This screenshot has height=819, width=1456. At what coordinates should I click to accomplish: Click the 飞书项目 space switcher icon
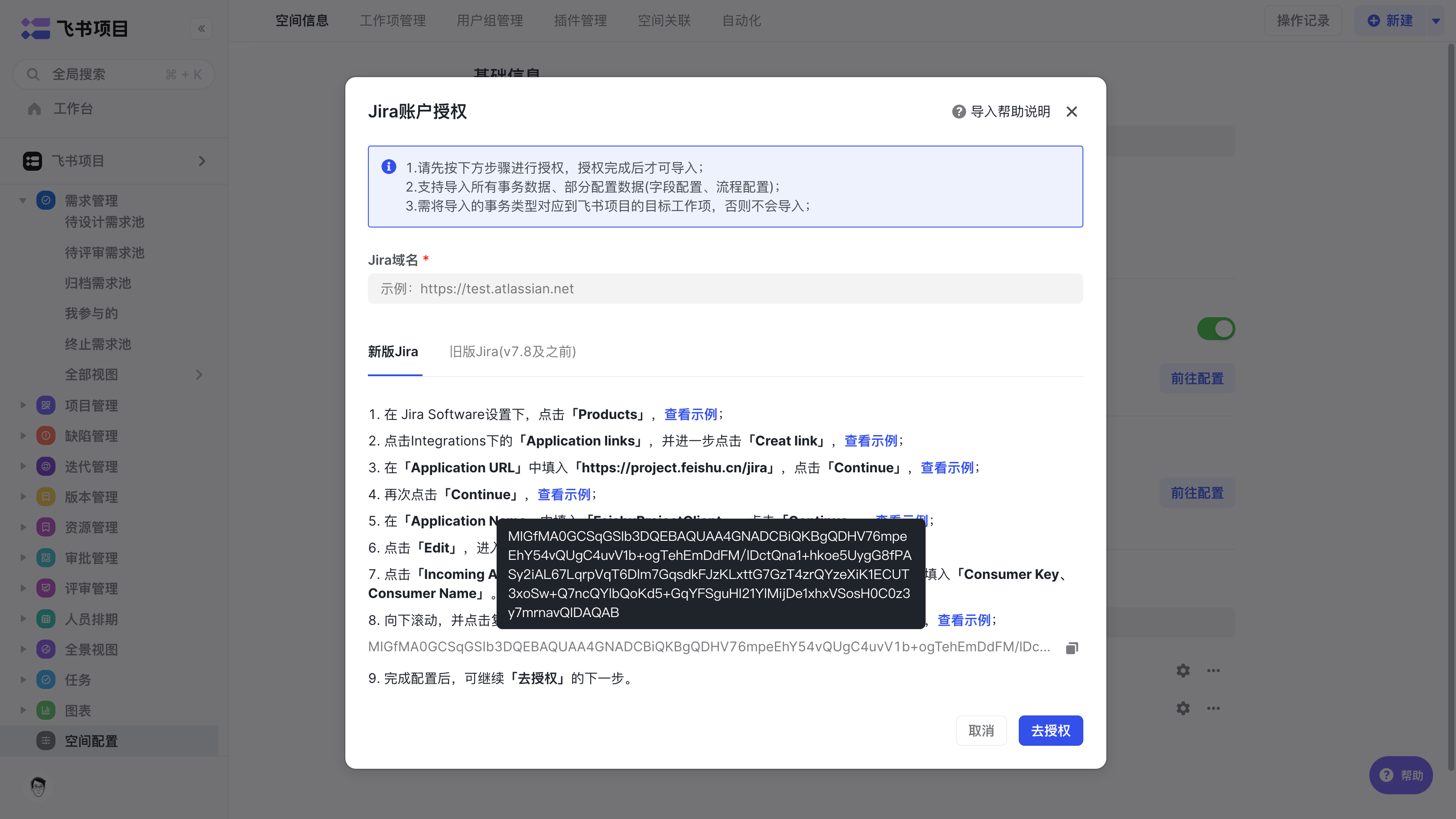(x=32, y=161)
